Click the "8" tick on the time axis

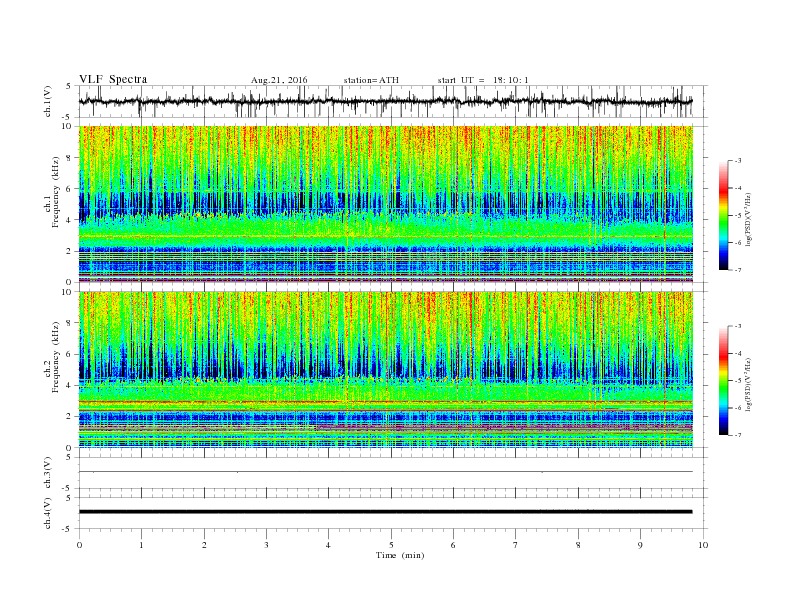pyautogui.click(x=578, y=545)
